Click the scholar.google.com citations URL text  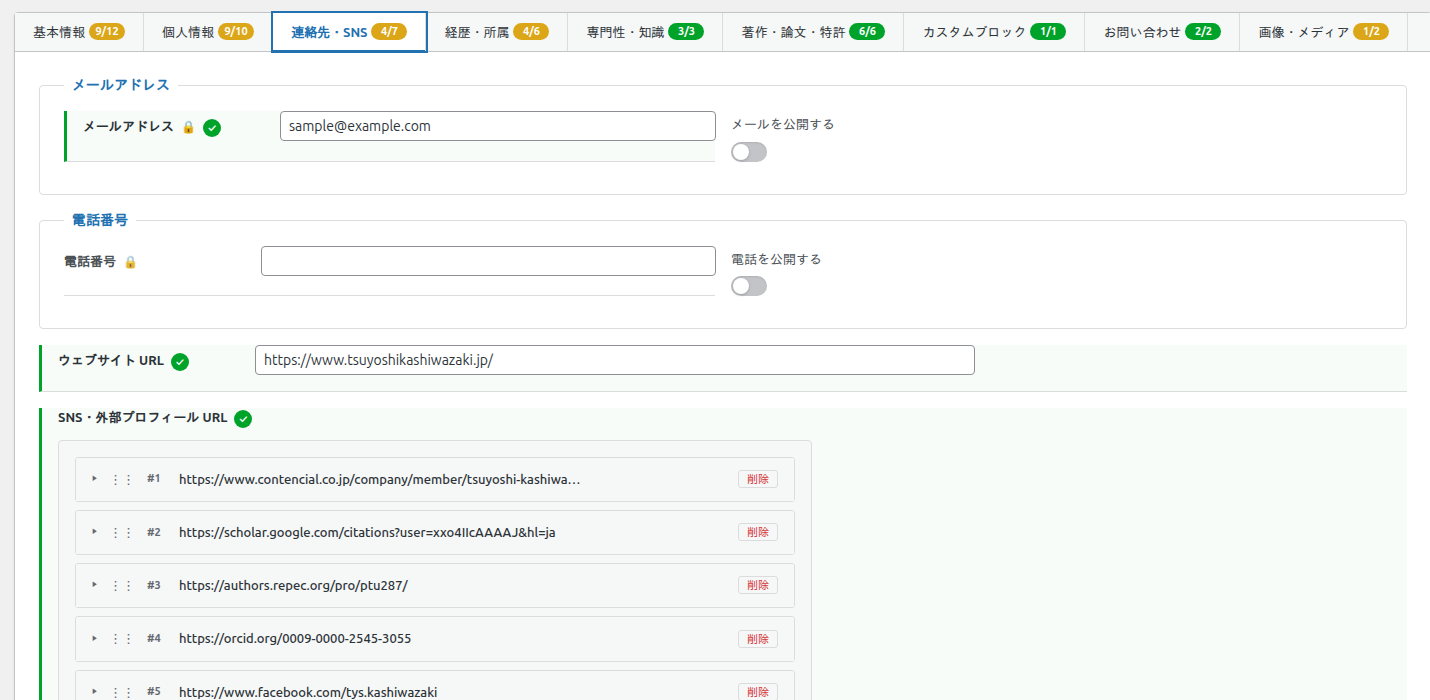pyautogui.click(x=367, y=532)
